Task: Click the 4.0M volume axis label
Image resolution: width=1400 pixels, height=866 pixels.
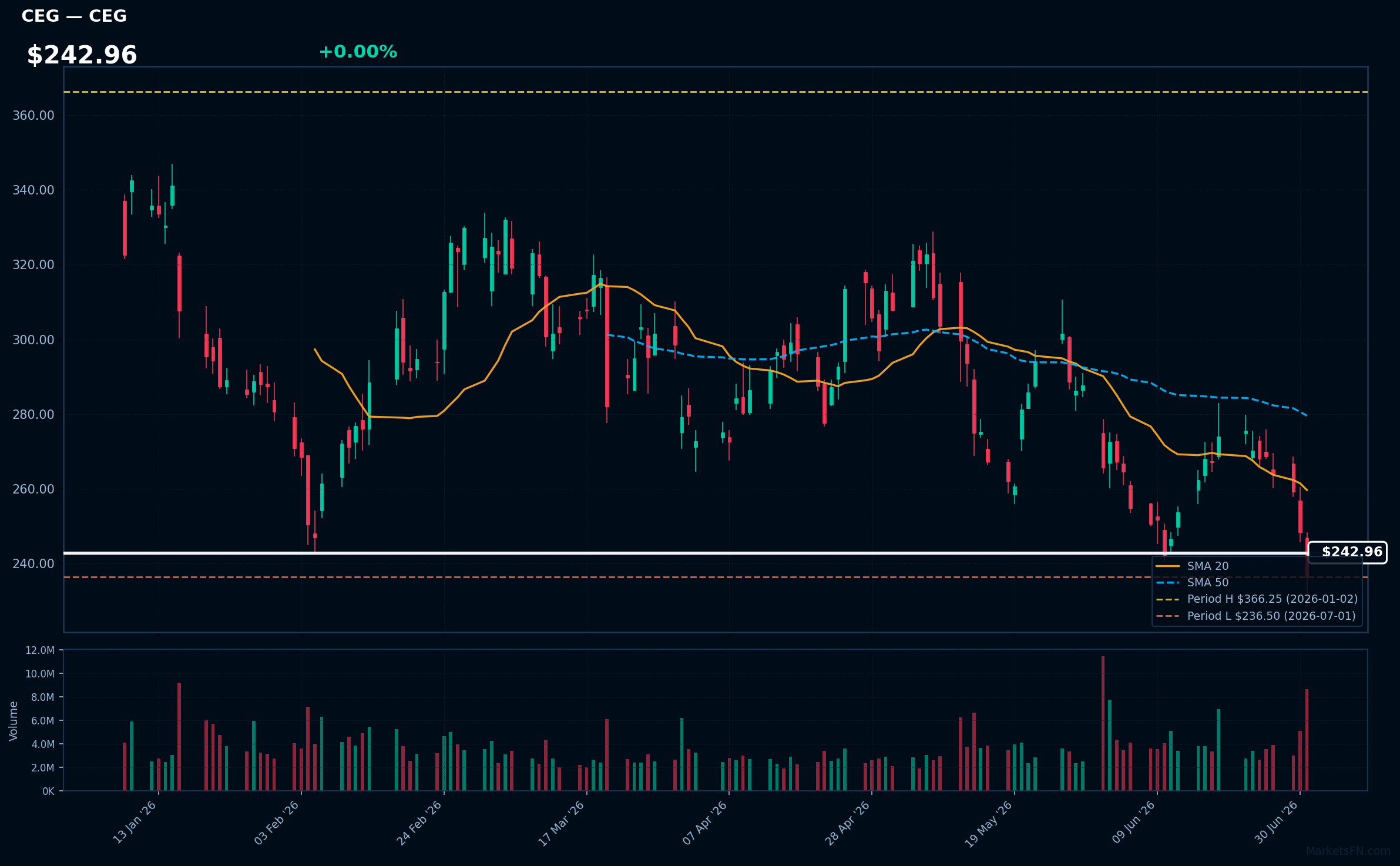Action: pyautogui.click(x=42, y=744)
